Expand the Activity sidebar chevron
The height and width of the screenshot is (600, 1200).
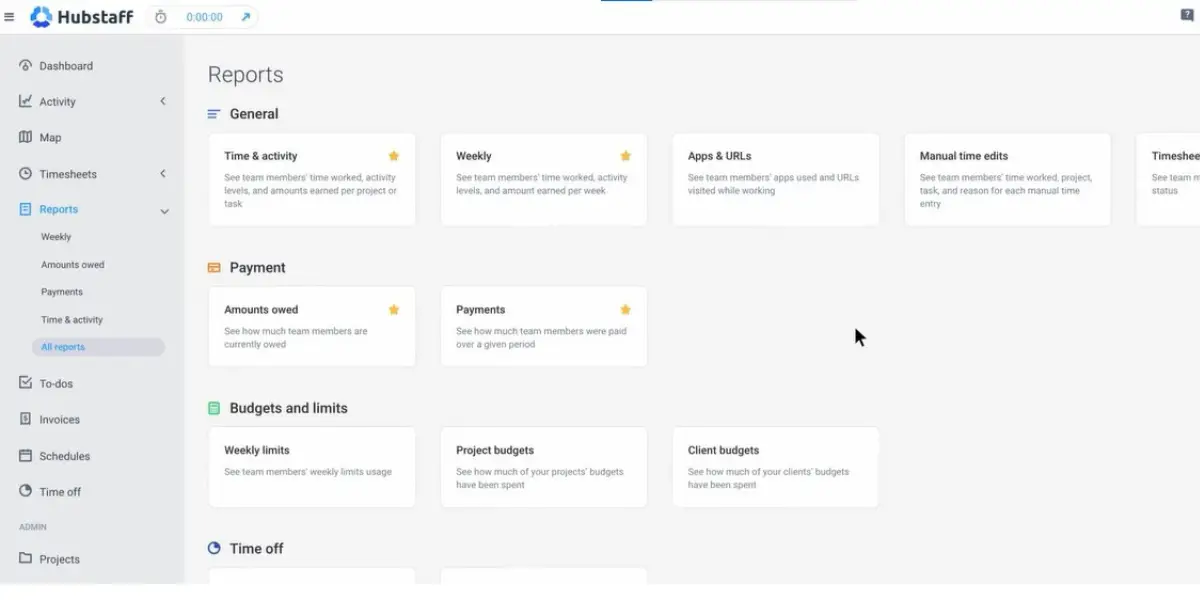164,101
